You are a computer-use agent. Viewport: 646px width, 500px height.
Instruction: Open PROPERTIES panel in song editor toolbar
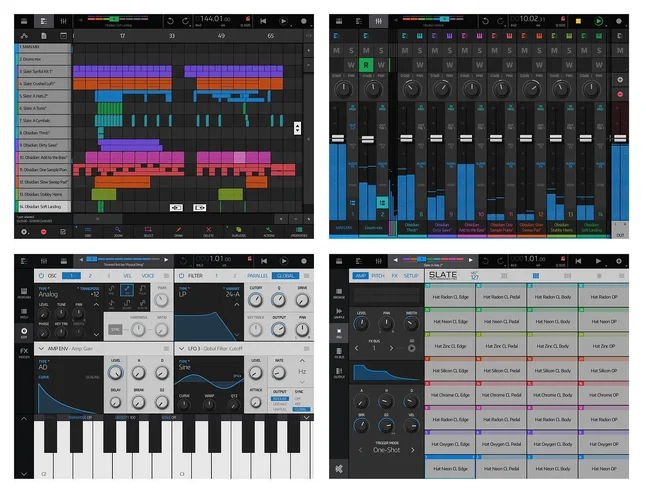tap(299, 231)
